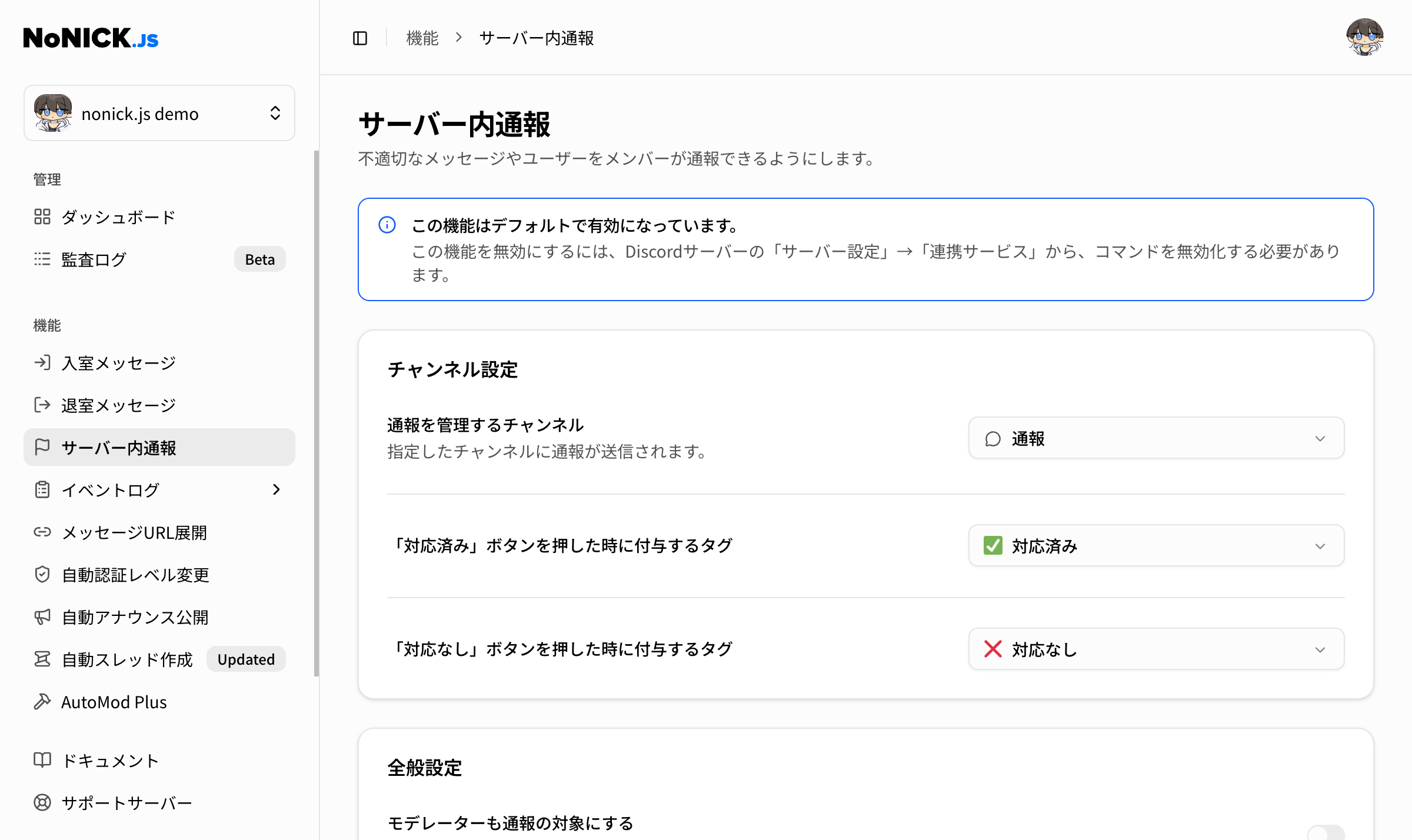The height and width of the screenshot is (840, 1412).
Task: Select the 監査ログ audit log icon
Action: click(x=42, y=259)
